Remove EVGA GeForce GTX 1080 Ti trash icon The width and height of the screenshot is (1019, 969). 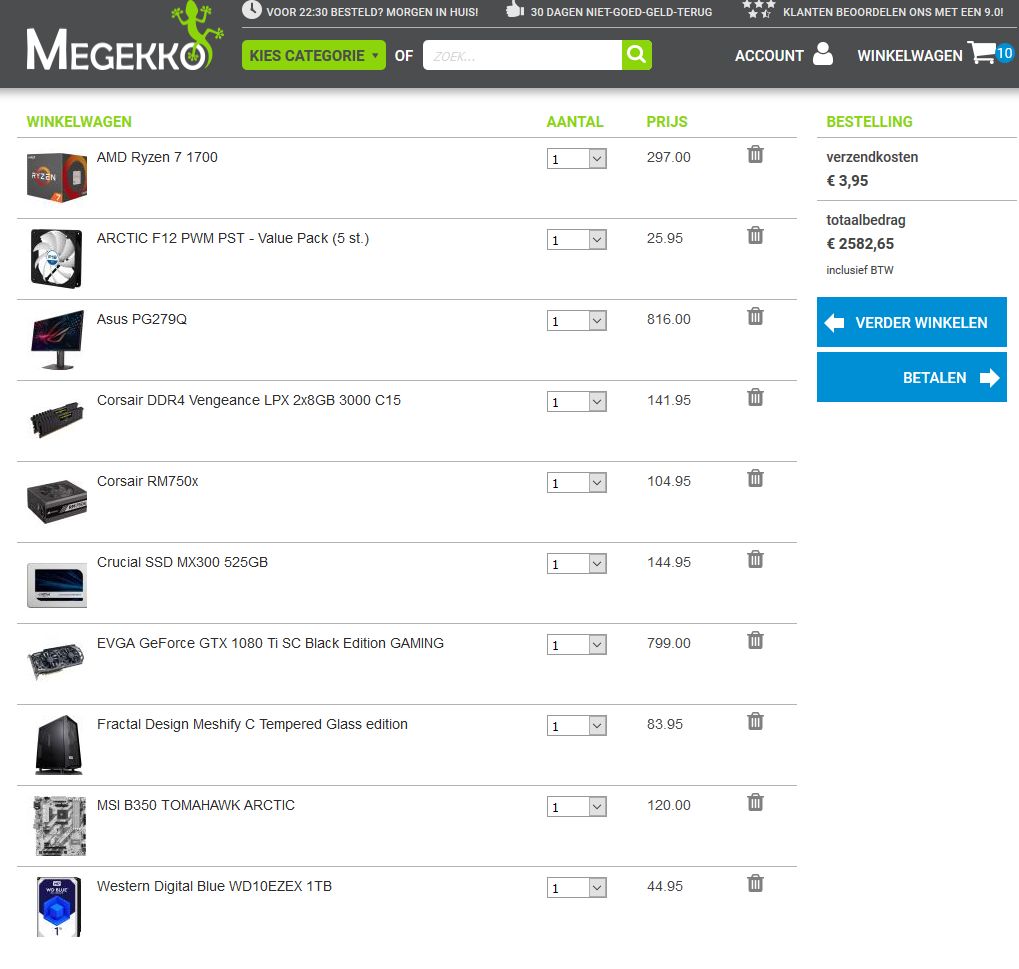pos(755,640)
